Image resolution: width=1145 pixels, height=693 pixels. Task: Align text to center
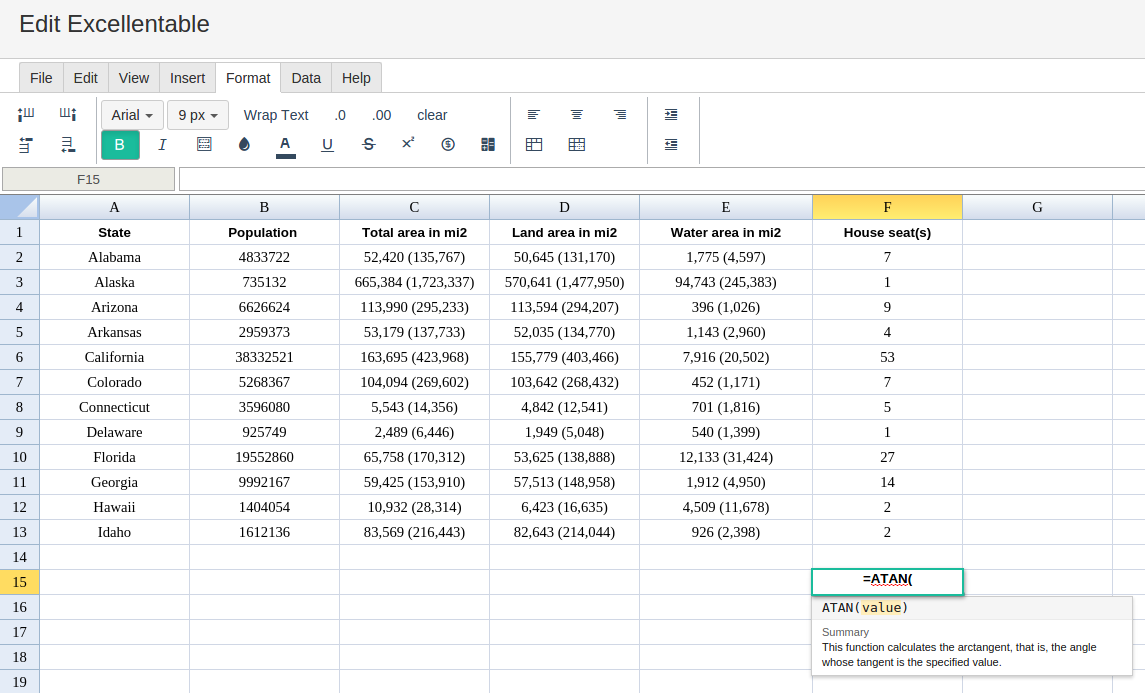tap(577, 115)
